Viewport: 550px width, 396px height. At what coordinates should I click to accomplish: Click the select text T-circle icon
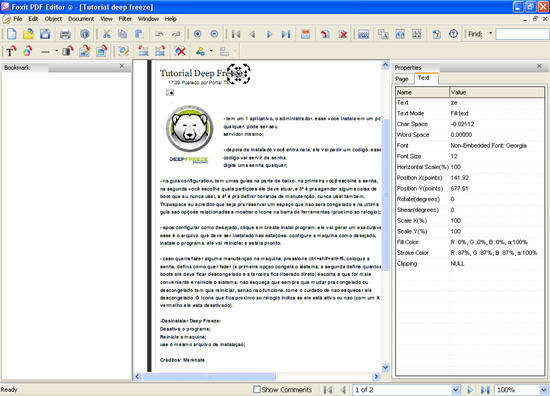coord(454,34)
